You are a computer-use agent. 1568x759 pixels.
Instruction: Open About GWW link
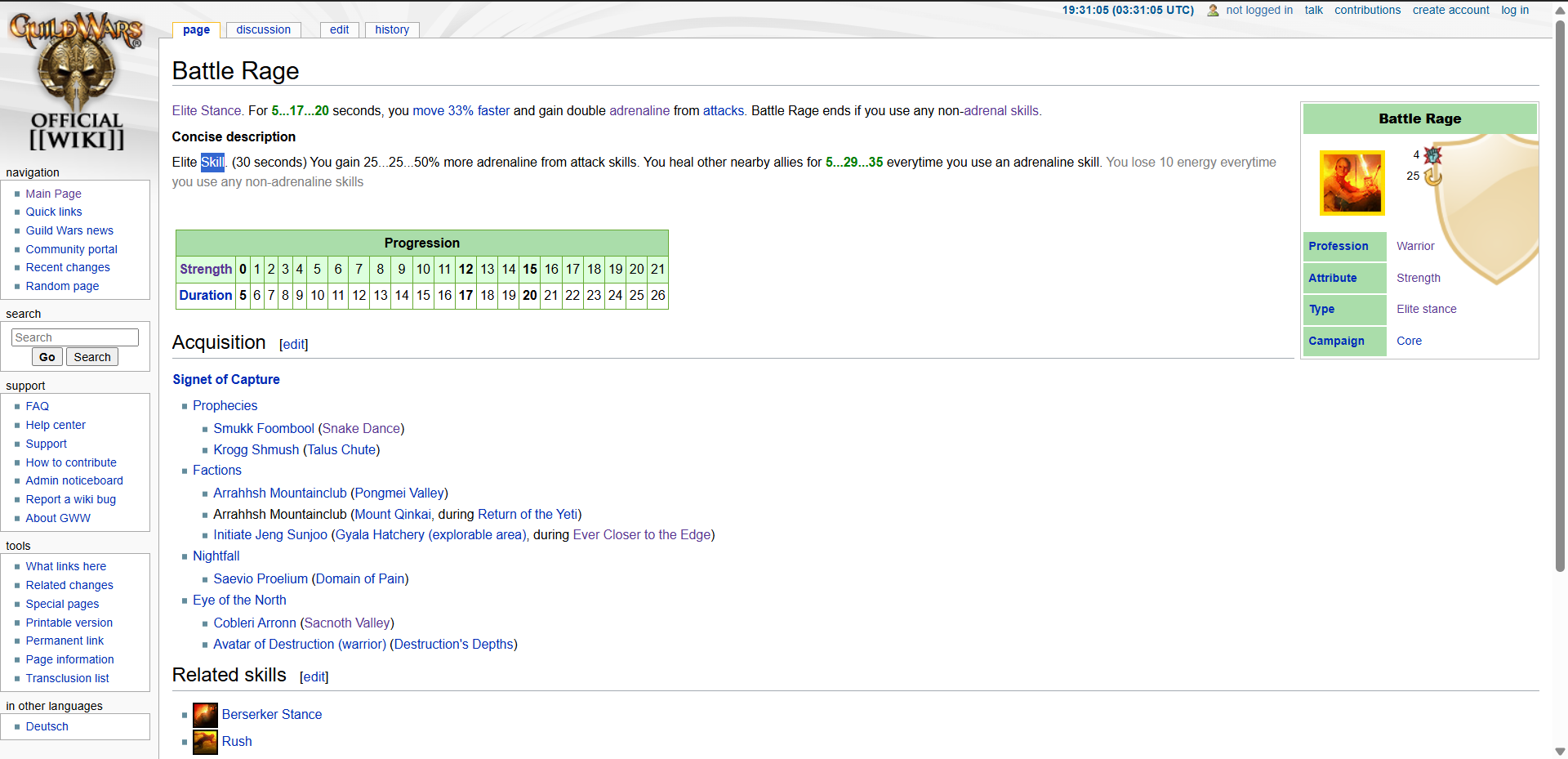point(57,518)
